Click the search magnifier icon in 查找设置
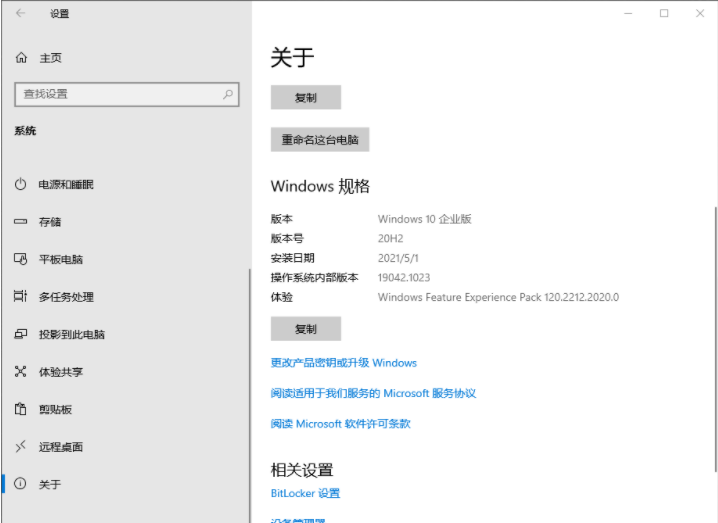The image size is (718, 523). coord(228,94)
